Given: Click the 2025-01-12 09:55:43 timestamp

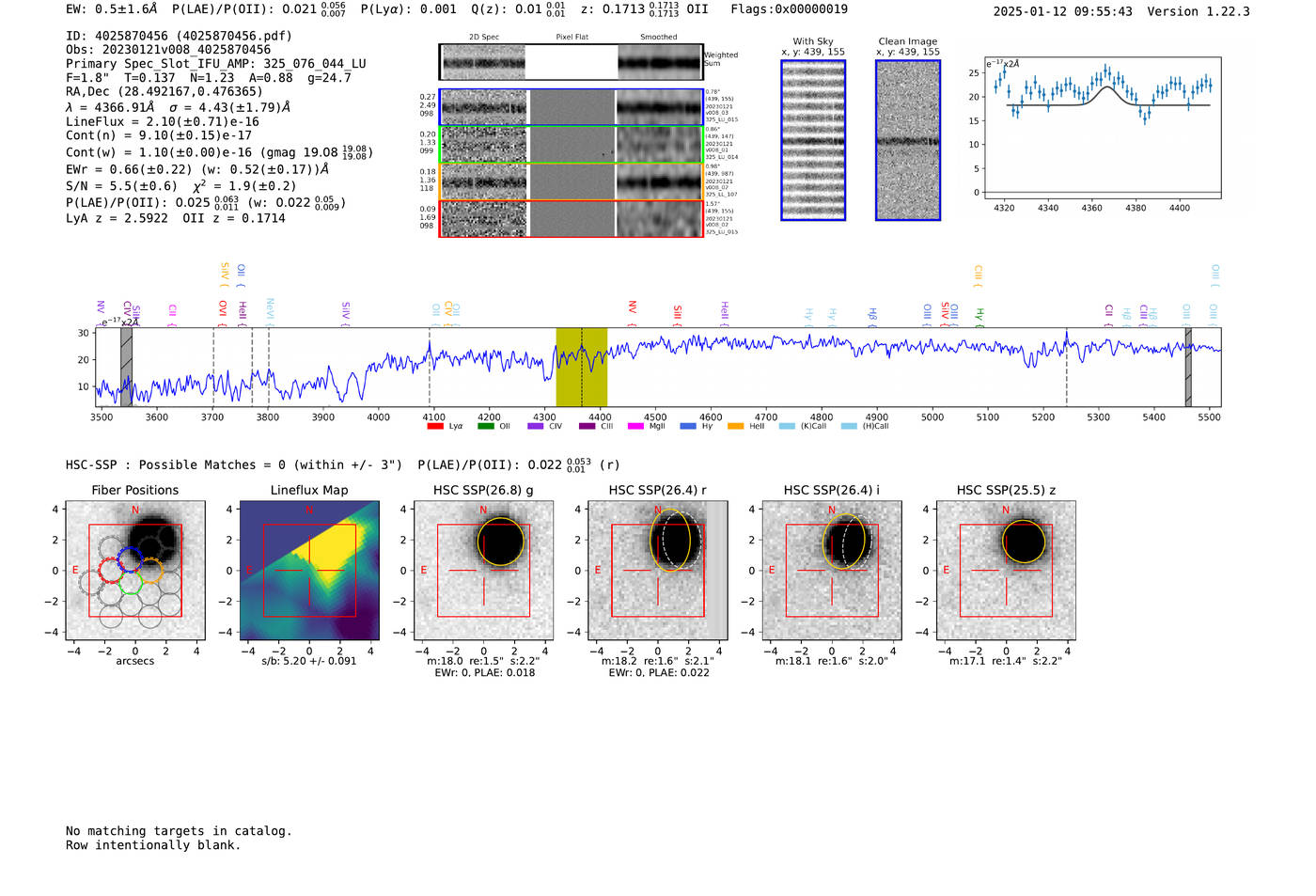Looking at the screenshot, I should pos(1063,11).
